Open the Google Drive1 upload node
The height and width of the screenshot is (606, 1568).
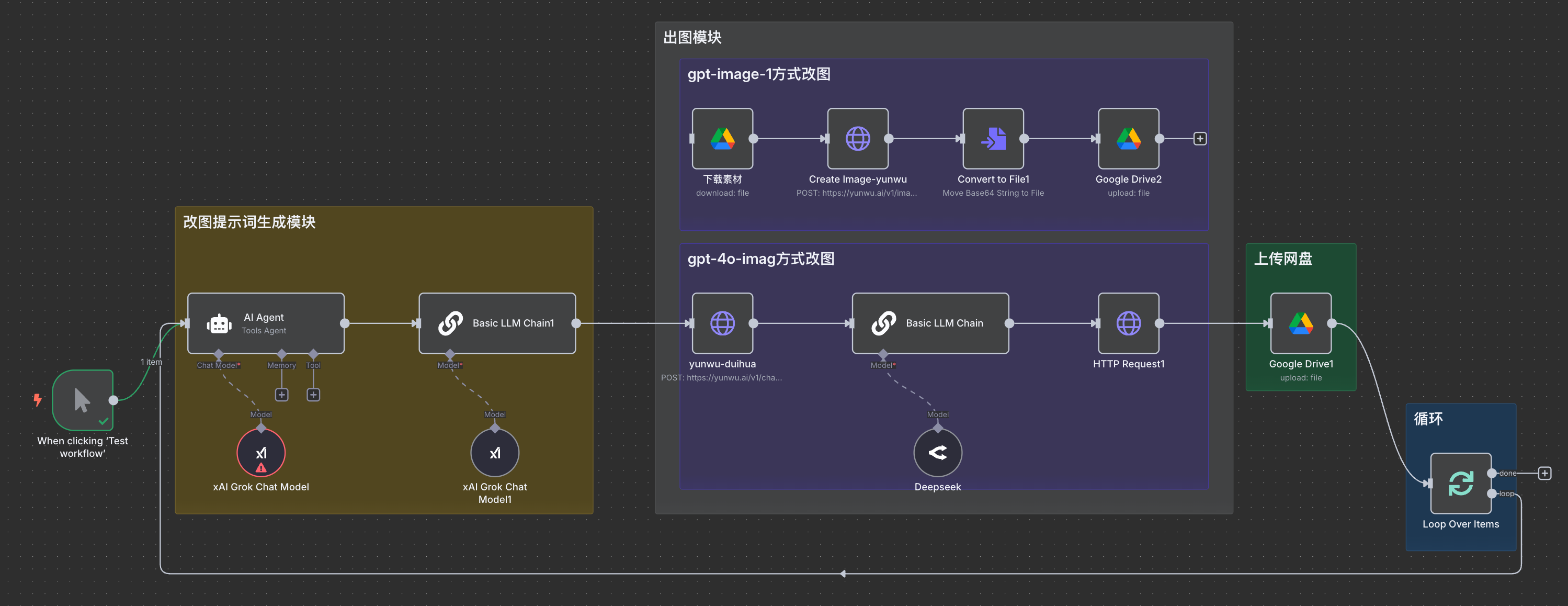pos(1301,323)
